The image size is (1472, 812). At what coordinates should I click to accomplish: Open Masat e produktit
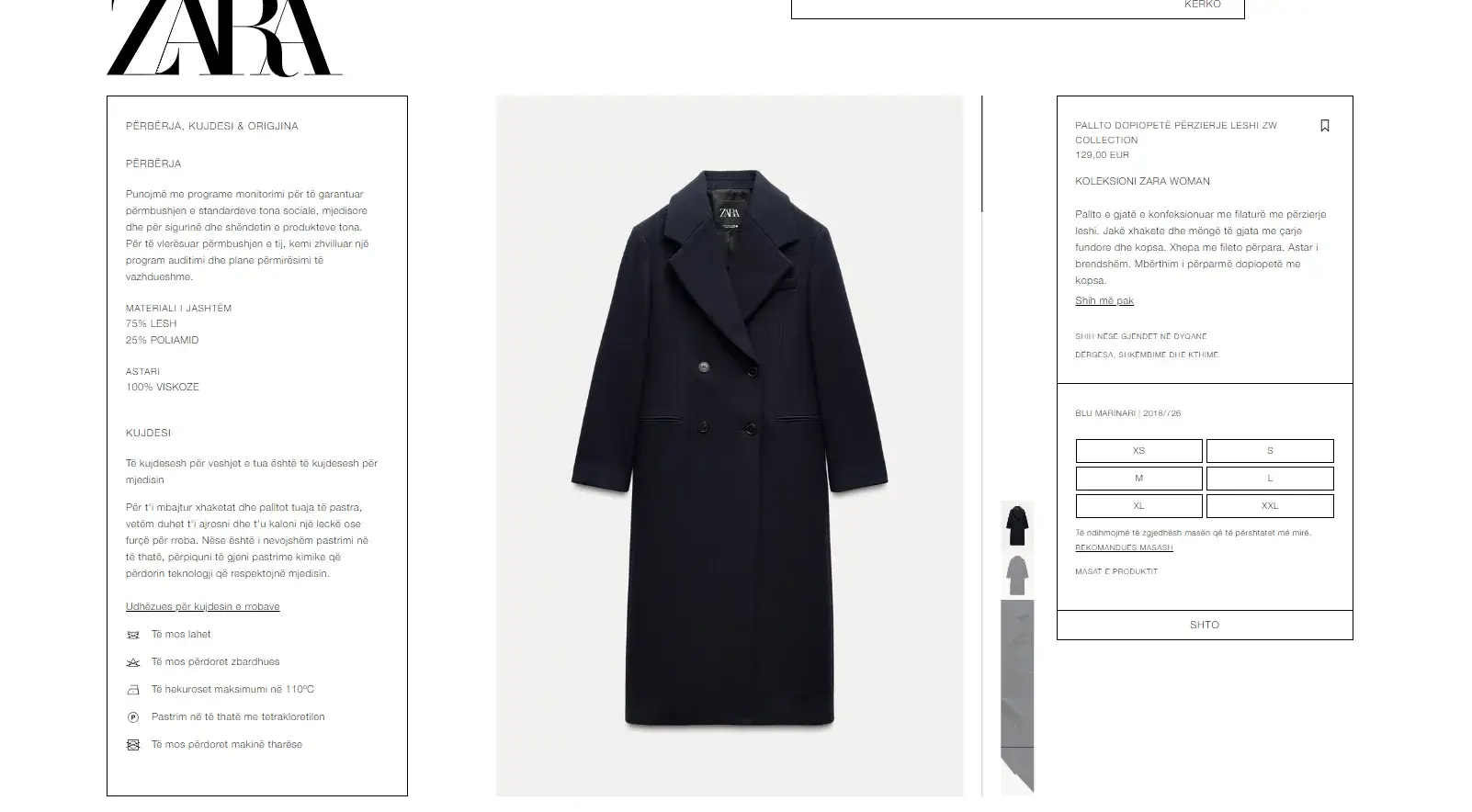[x=1116, y=572]
